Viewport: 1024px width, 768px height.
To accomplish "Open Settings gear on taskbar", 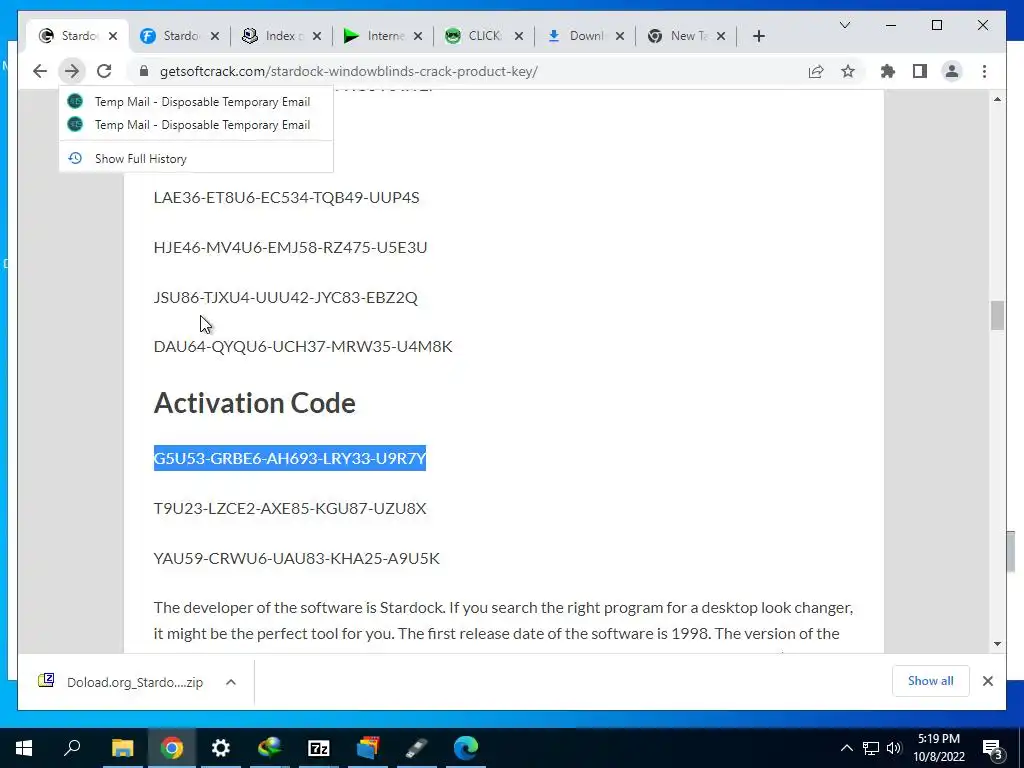I will click(x=221, y=748).
